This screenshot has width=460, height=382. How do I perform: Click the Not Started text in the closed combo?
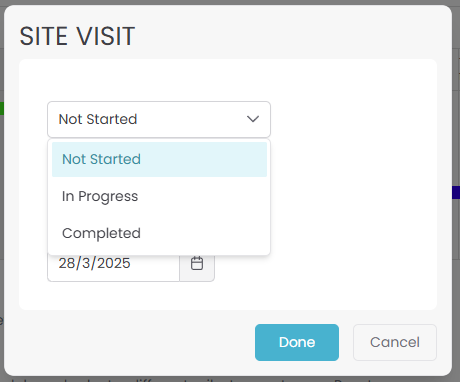(98, 119)
